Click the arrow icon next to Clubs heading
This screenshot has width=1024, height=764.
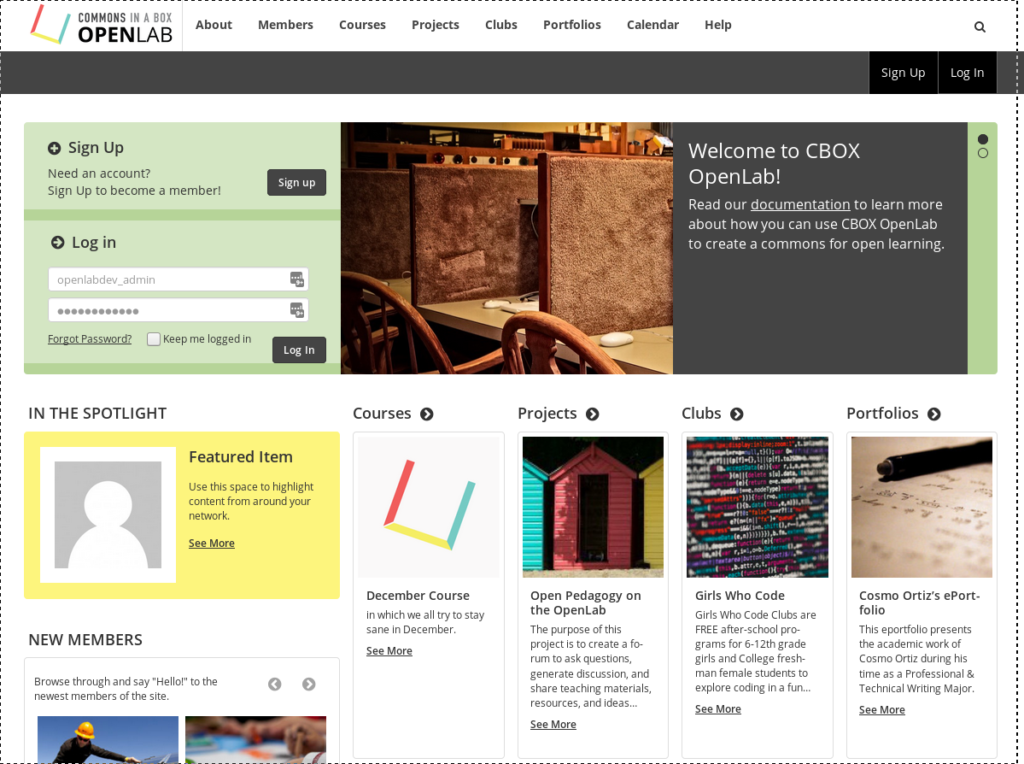pyautogui.click(x=737, y=414)
